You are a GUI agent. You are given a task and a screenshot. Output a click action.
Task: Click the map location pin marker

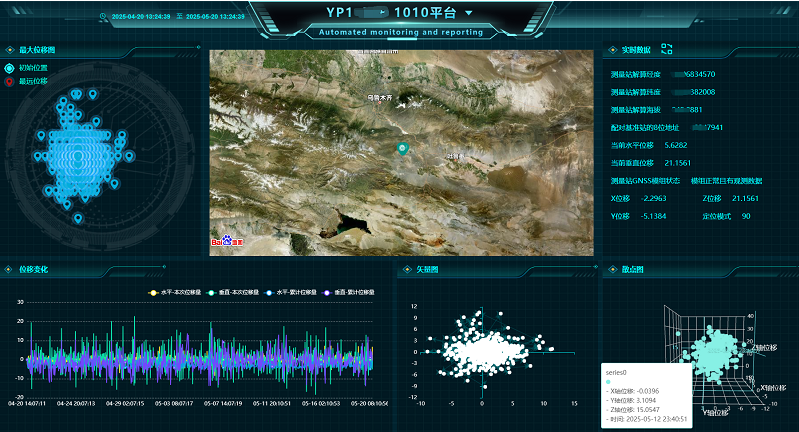click(x=403, y=149)
